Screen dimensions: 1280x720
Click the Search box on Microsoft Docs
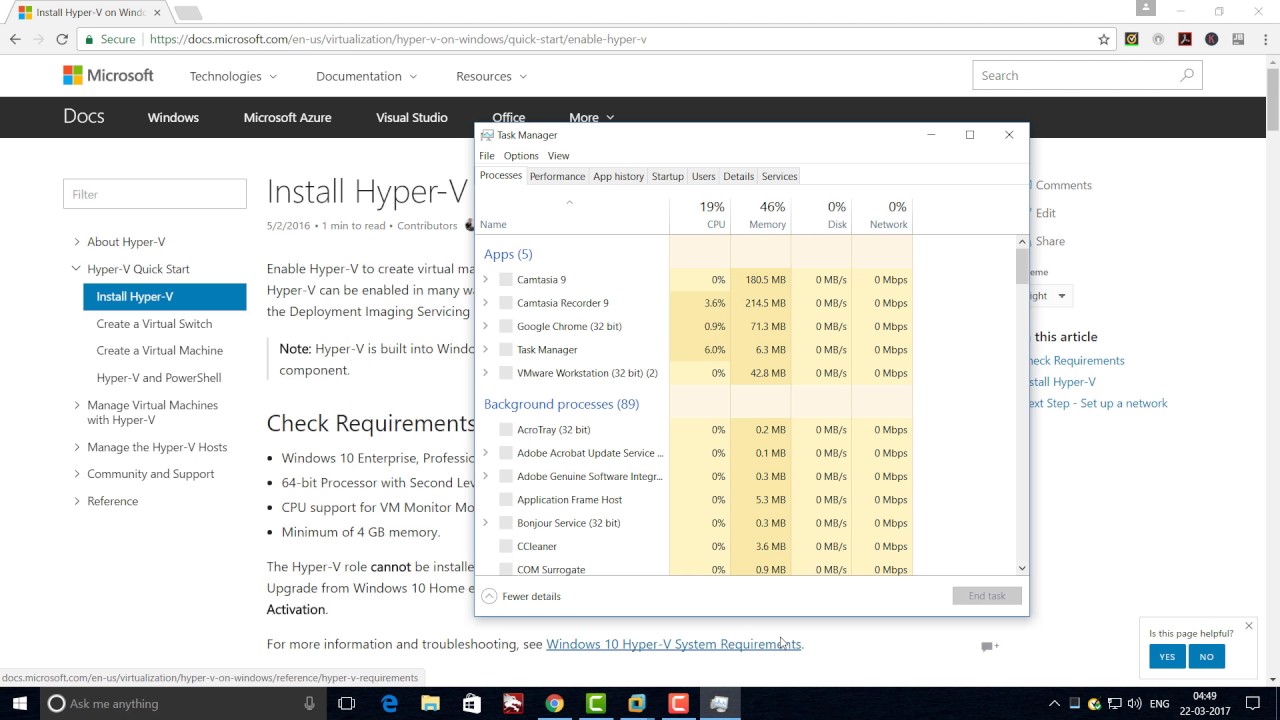pos(1087,75)
